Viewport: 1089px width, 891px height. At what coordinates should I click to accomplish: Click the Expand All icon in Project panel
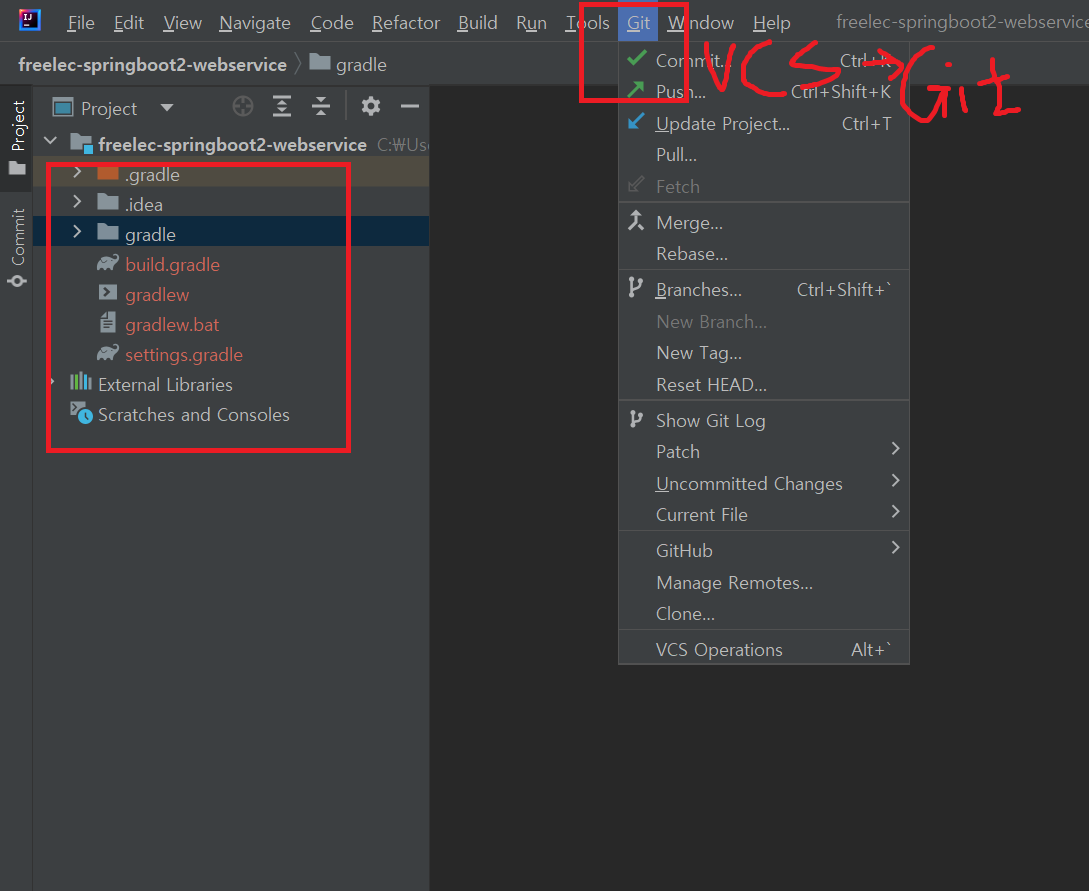(281, 107)
